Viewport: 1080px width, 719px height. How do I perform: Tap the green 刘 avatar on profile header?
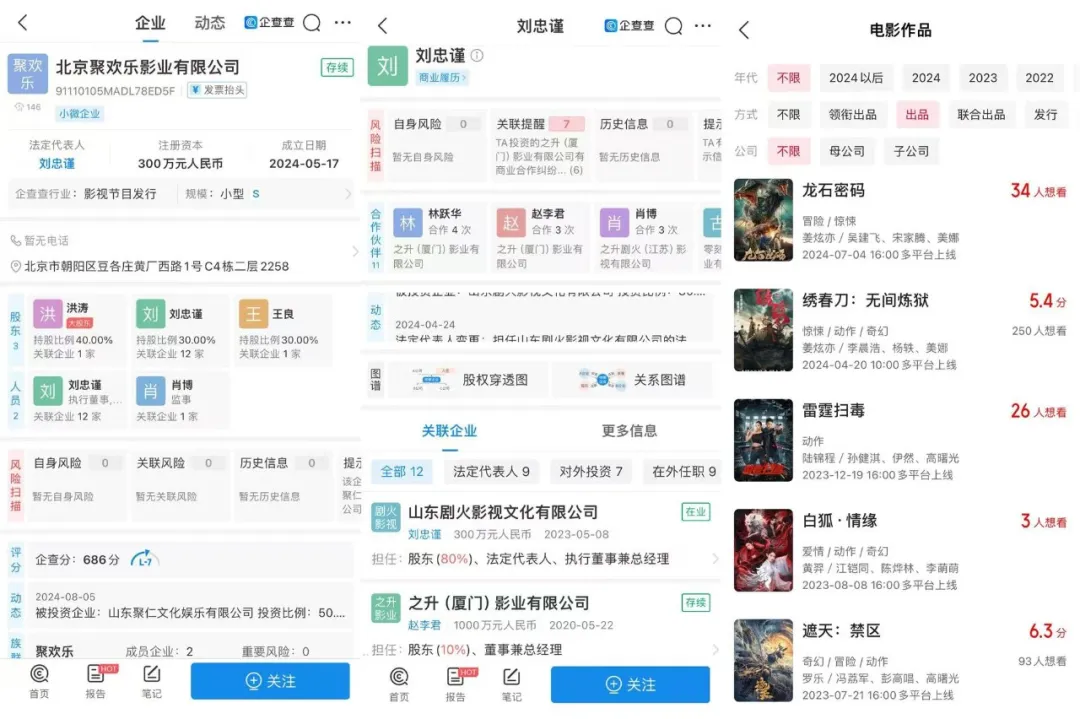point(387,66)
